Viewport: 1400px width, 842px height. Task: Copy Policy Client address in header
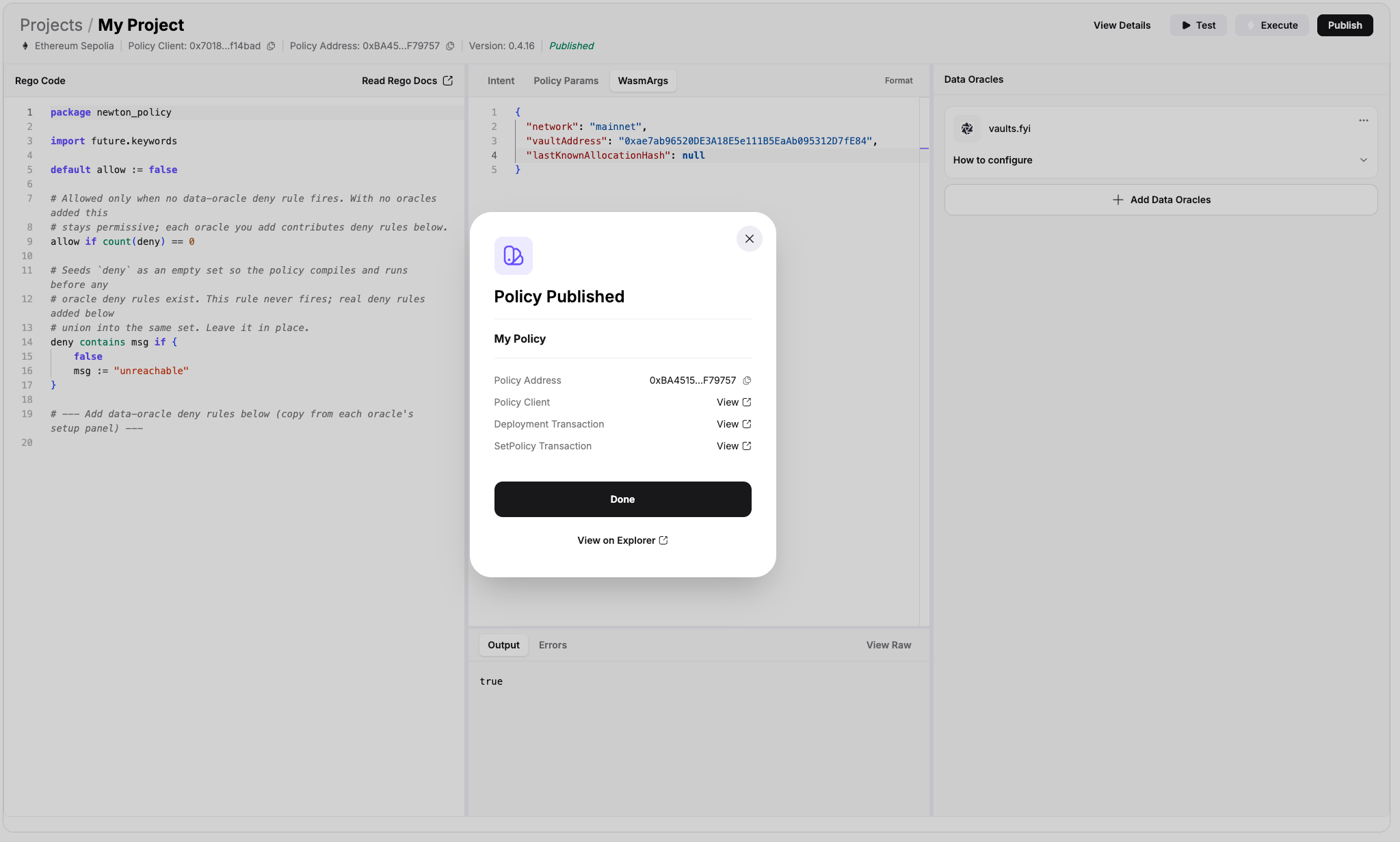click(271, 46)
